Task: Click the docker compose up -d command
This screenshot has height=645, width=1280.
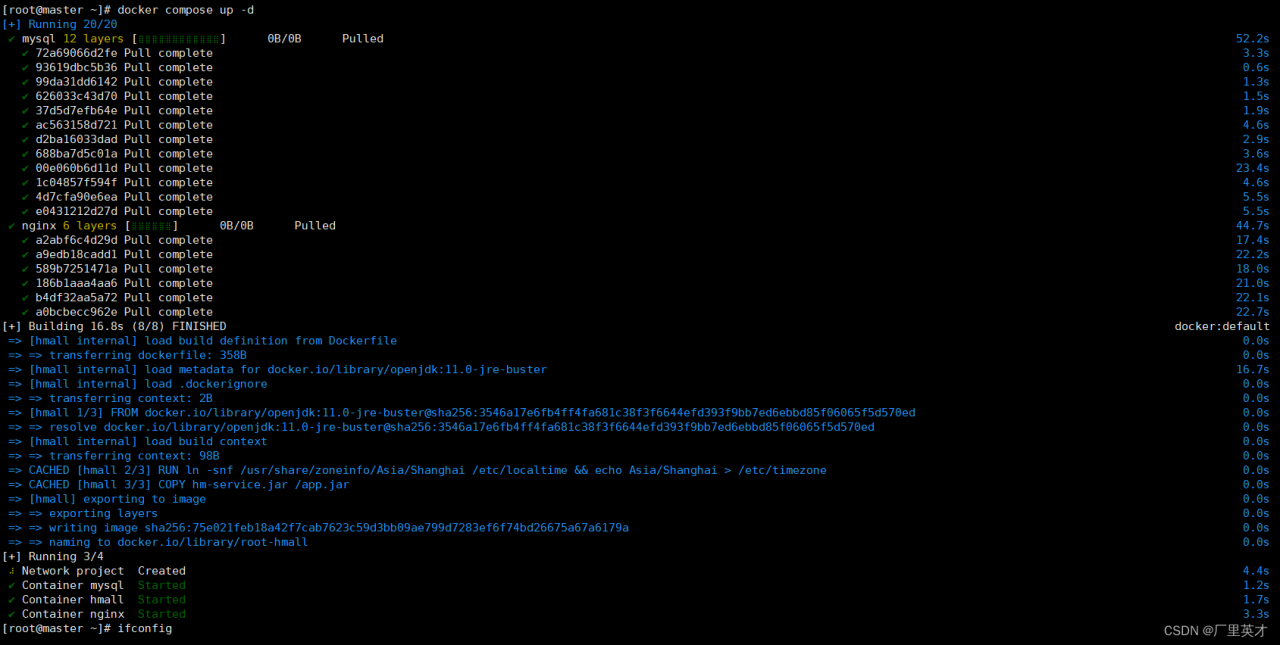Action: pyautogui.click(x=185, y=10)
